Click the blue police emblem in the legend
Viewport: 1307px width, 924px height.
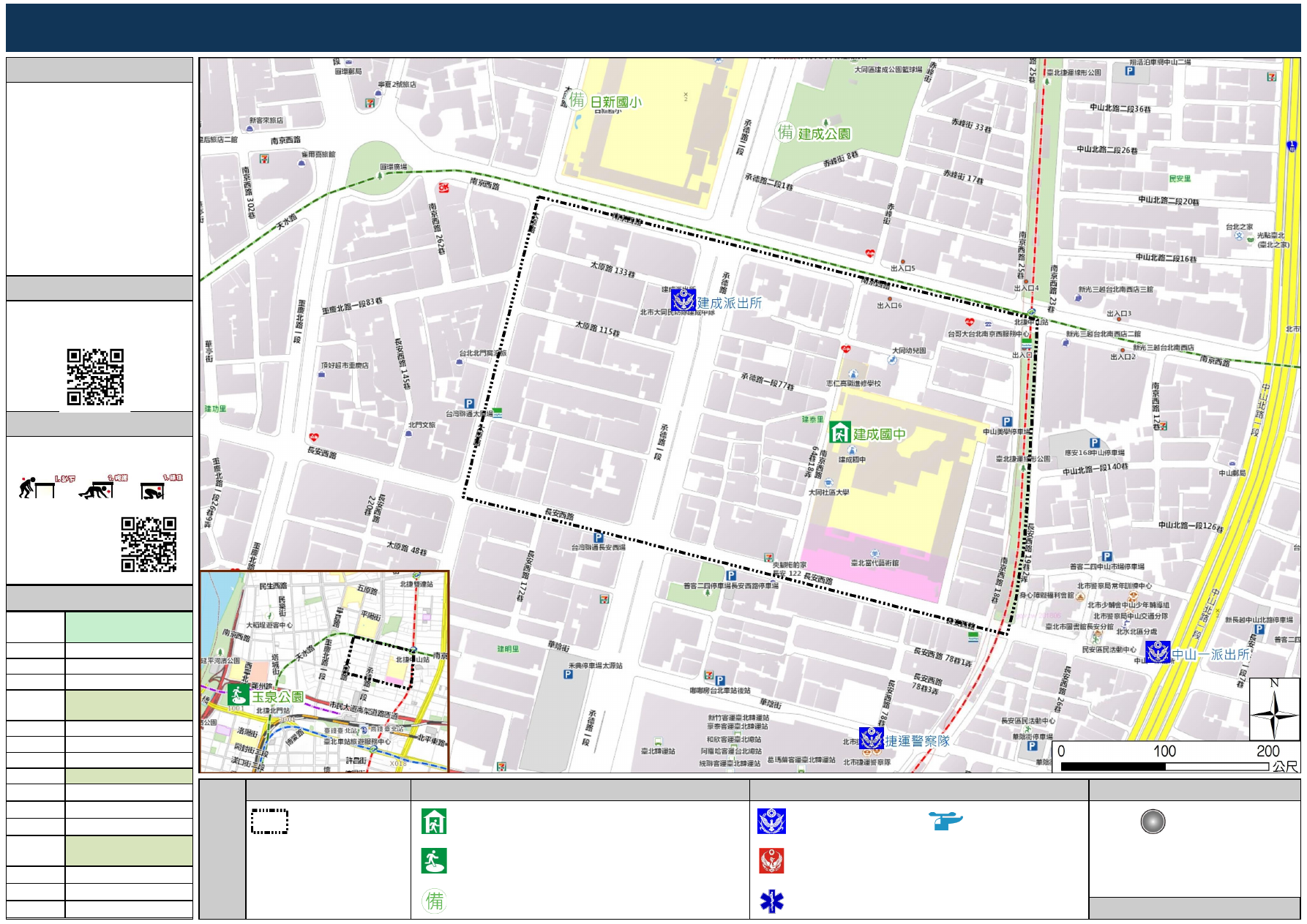tap(771, 822)
